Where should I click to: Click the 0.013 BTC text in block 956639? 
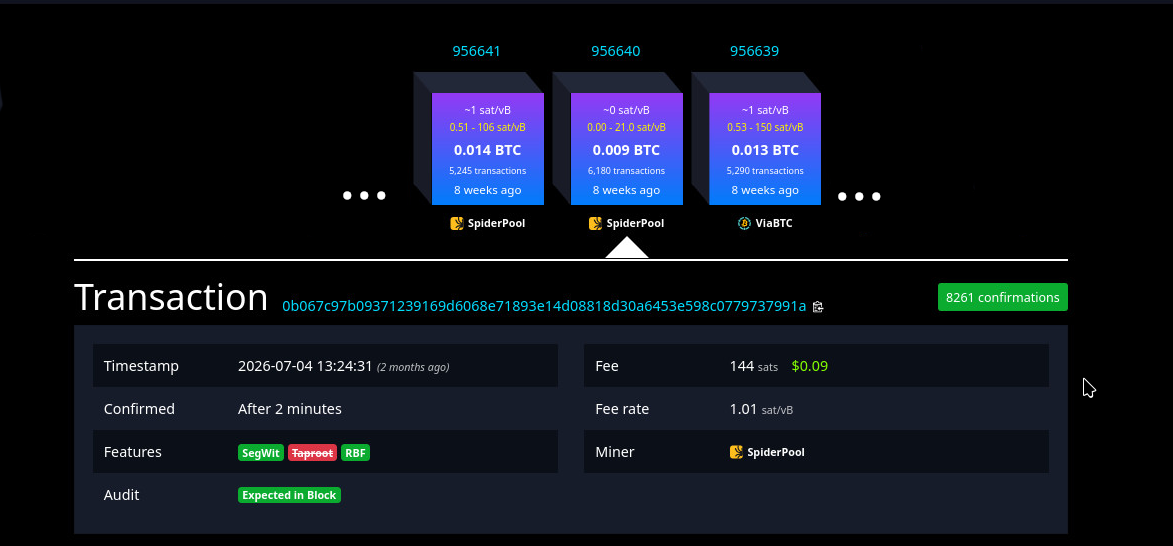[x=765, y=150]
